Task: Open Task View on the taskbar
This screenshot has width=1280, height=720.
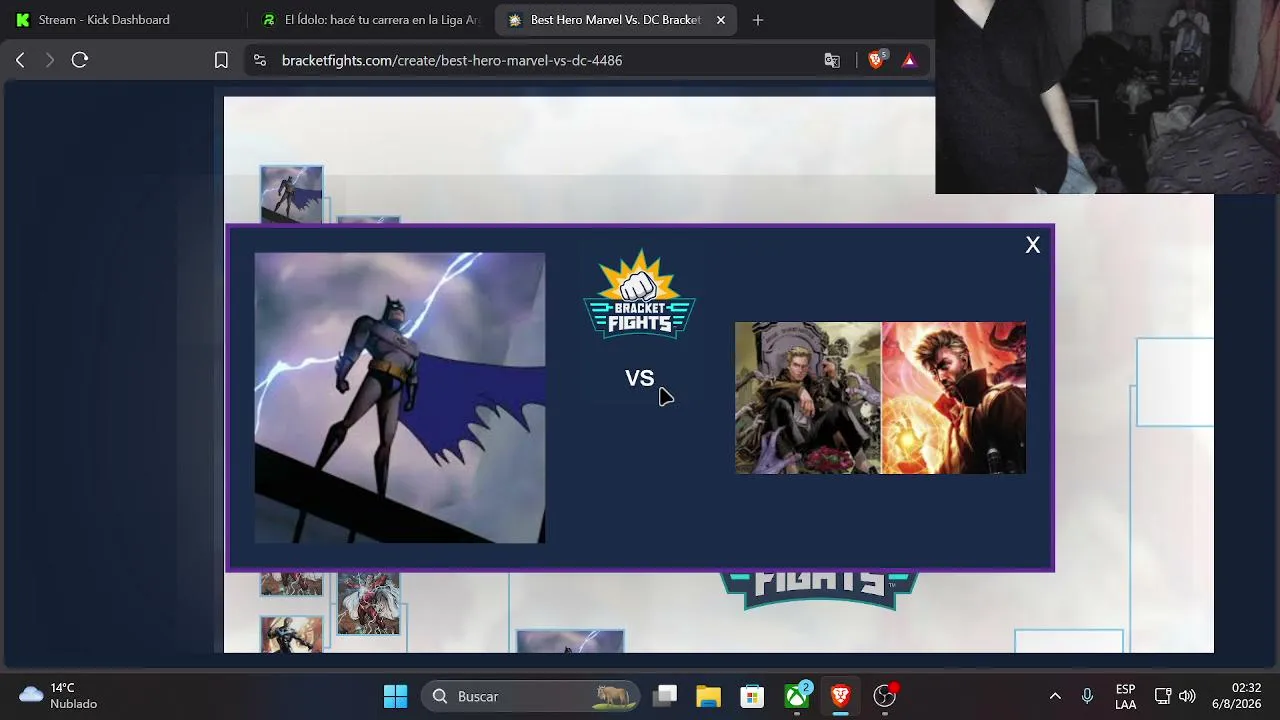Action: point(666,696)
